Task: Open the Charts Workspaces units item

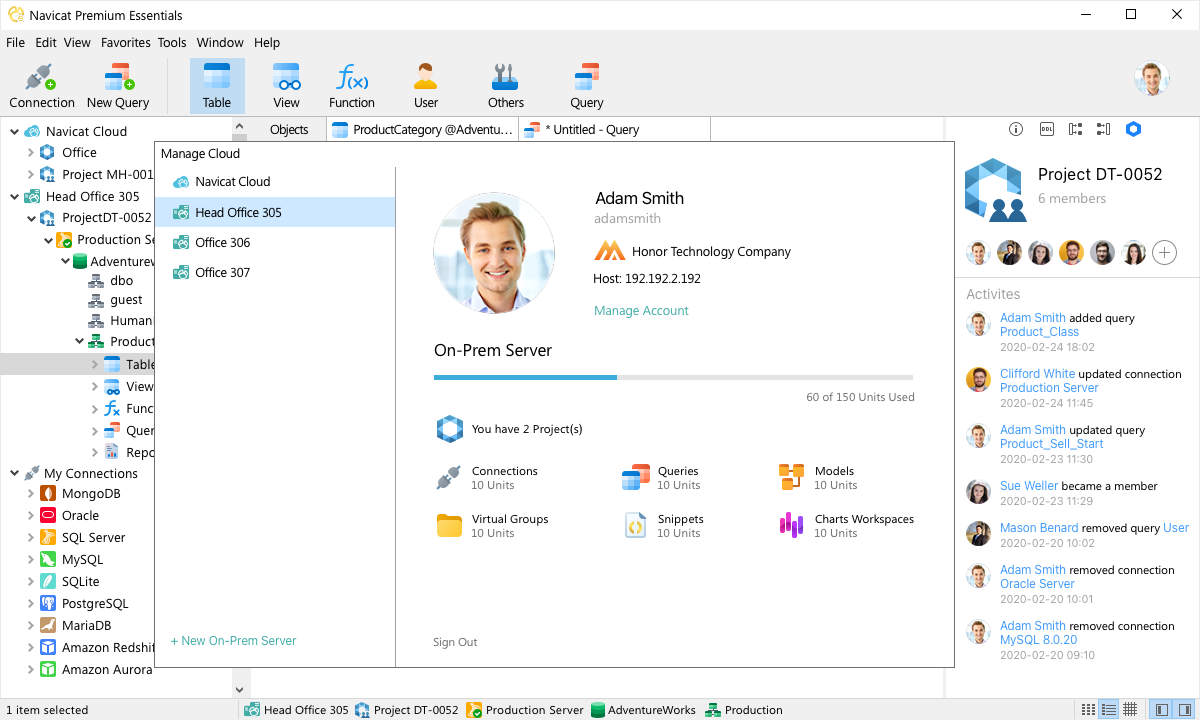Action: pos(846,526)
